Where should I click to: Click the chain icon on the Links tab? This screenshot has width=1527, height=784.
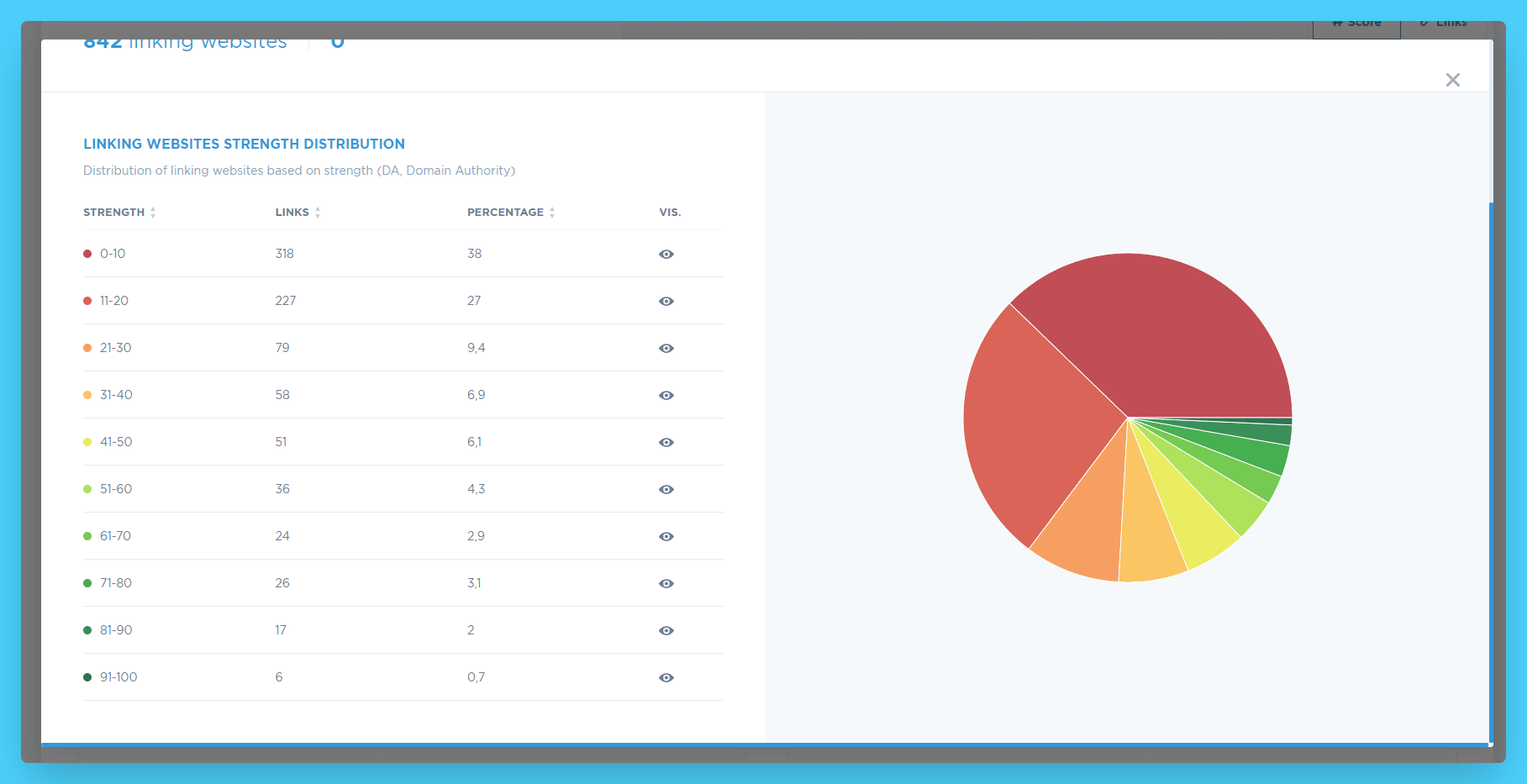pyautogui.click(x=1423, y=23)
